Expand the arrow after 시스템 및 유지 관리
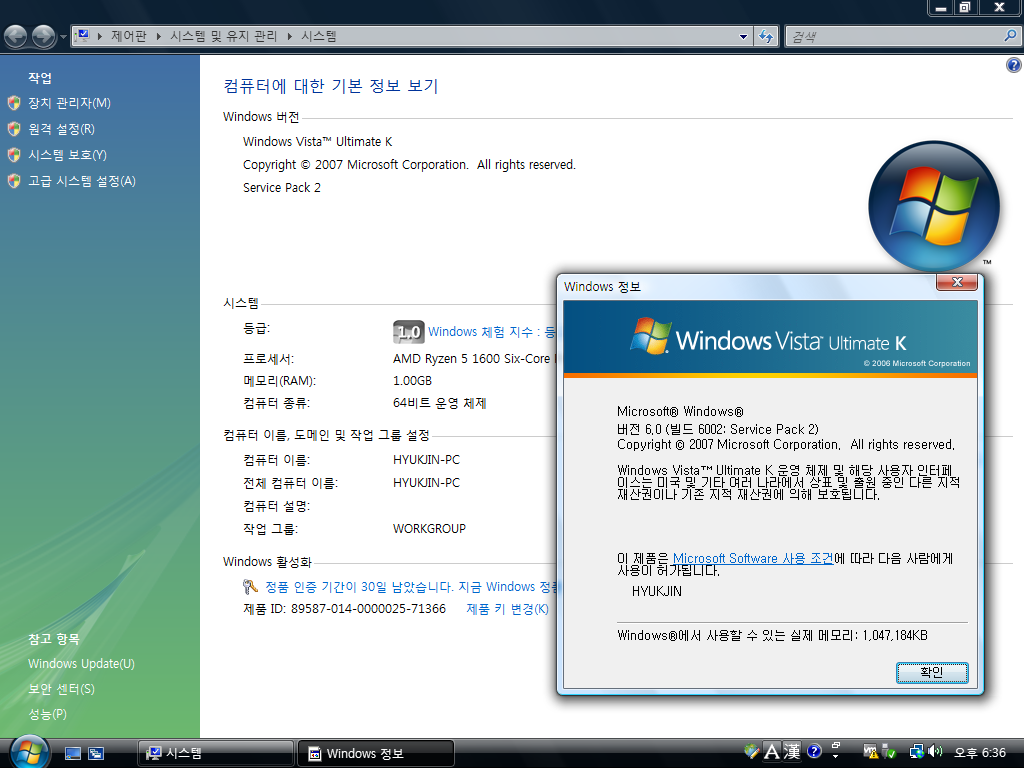1024x768 pixels. 289,37
